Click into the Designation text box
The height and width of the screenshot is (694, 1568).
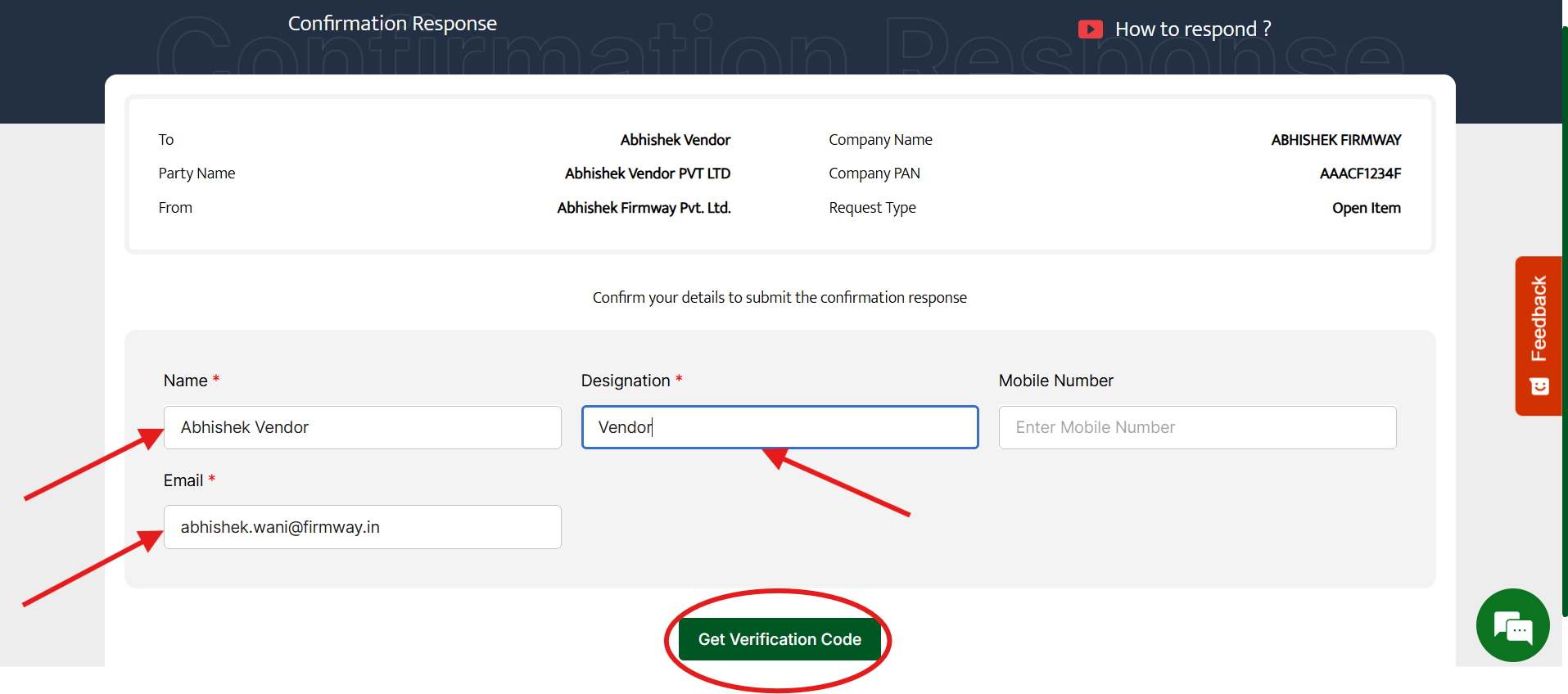779,427
